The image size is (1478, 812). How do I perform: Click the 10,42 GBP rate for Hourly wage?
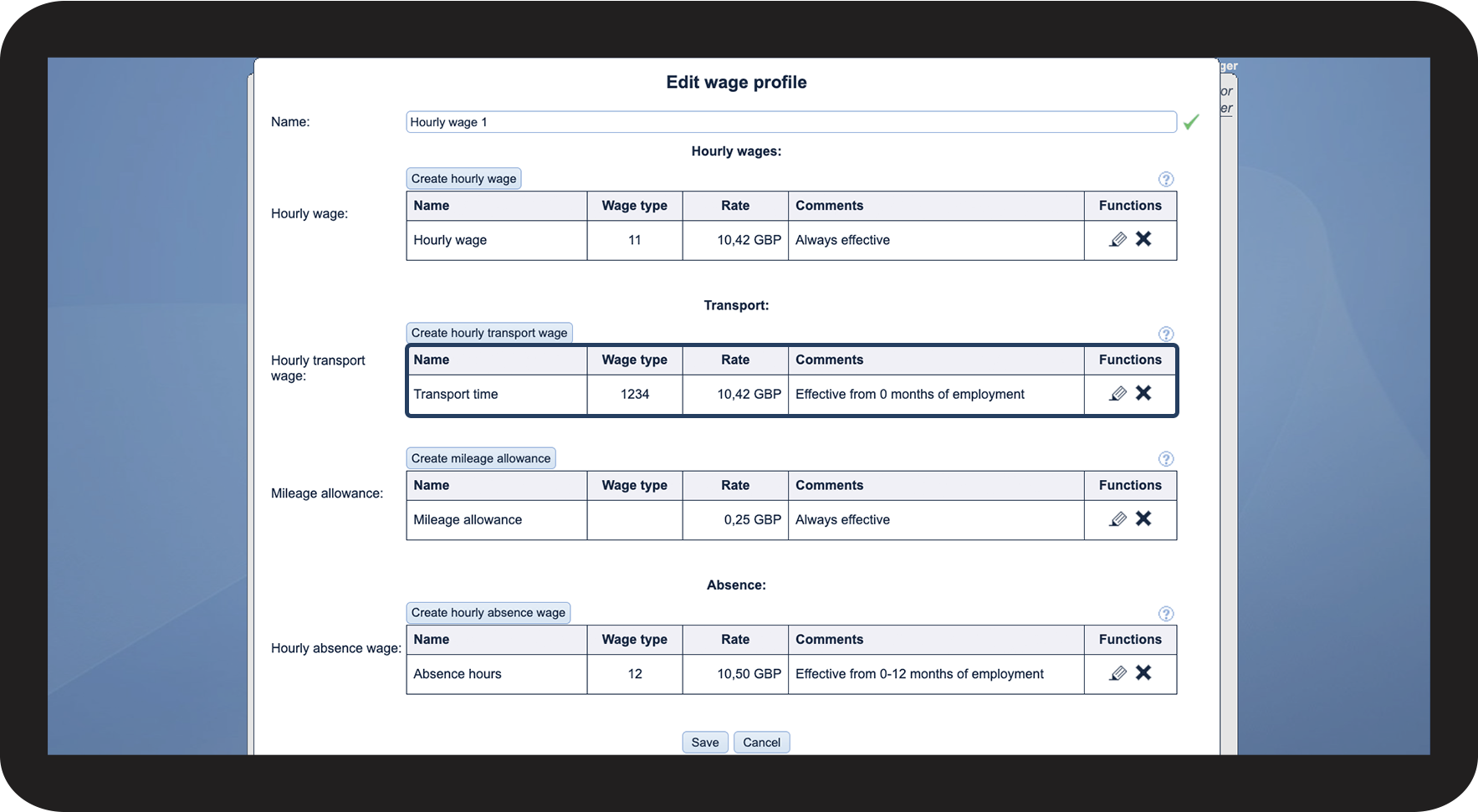click(749, 240)
